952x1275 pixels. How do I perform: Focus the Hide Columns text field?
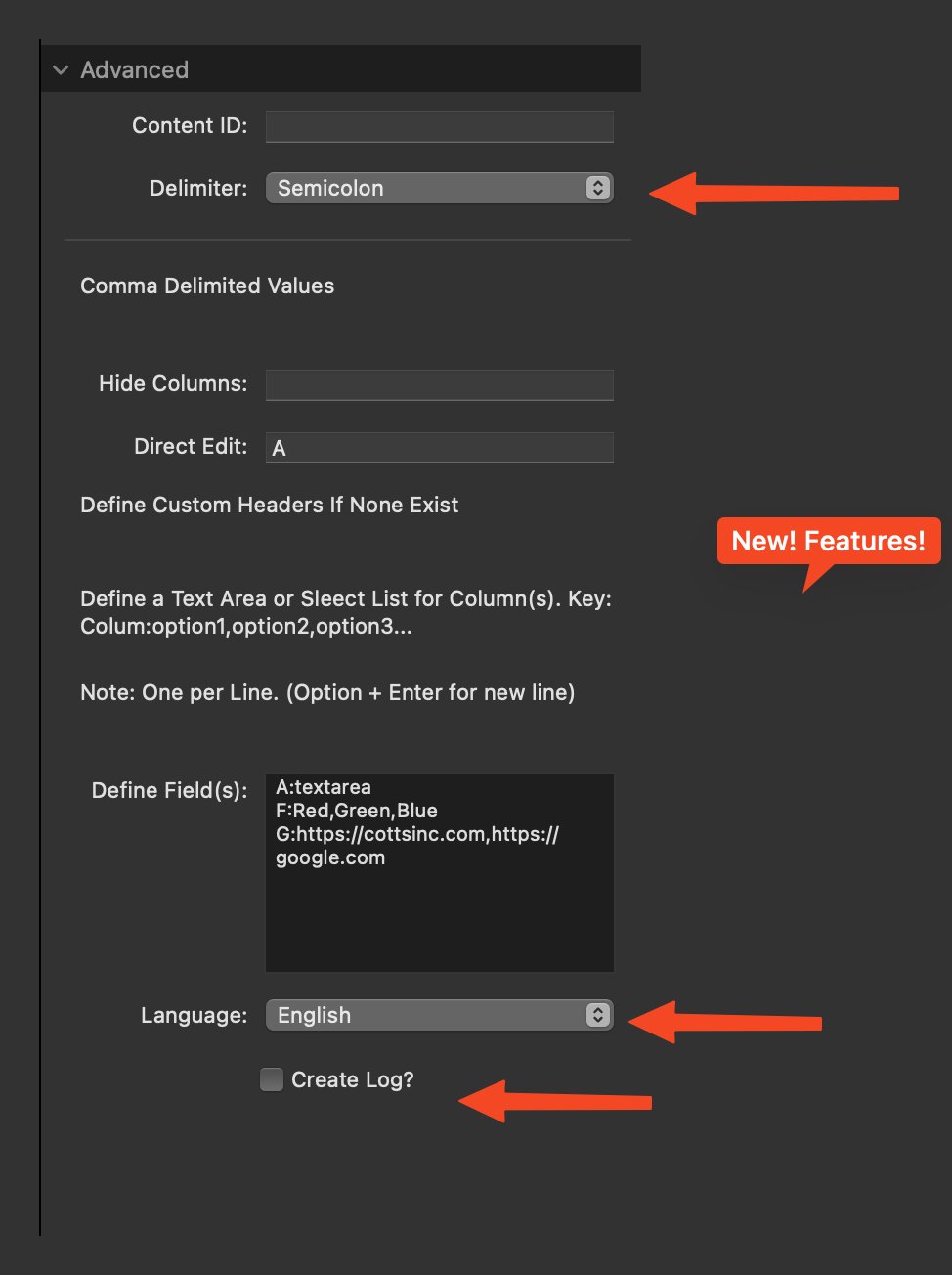439,384
